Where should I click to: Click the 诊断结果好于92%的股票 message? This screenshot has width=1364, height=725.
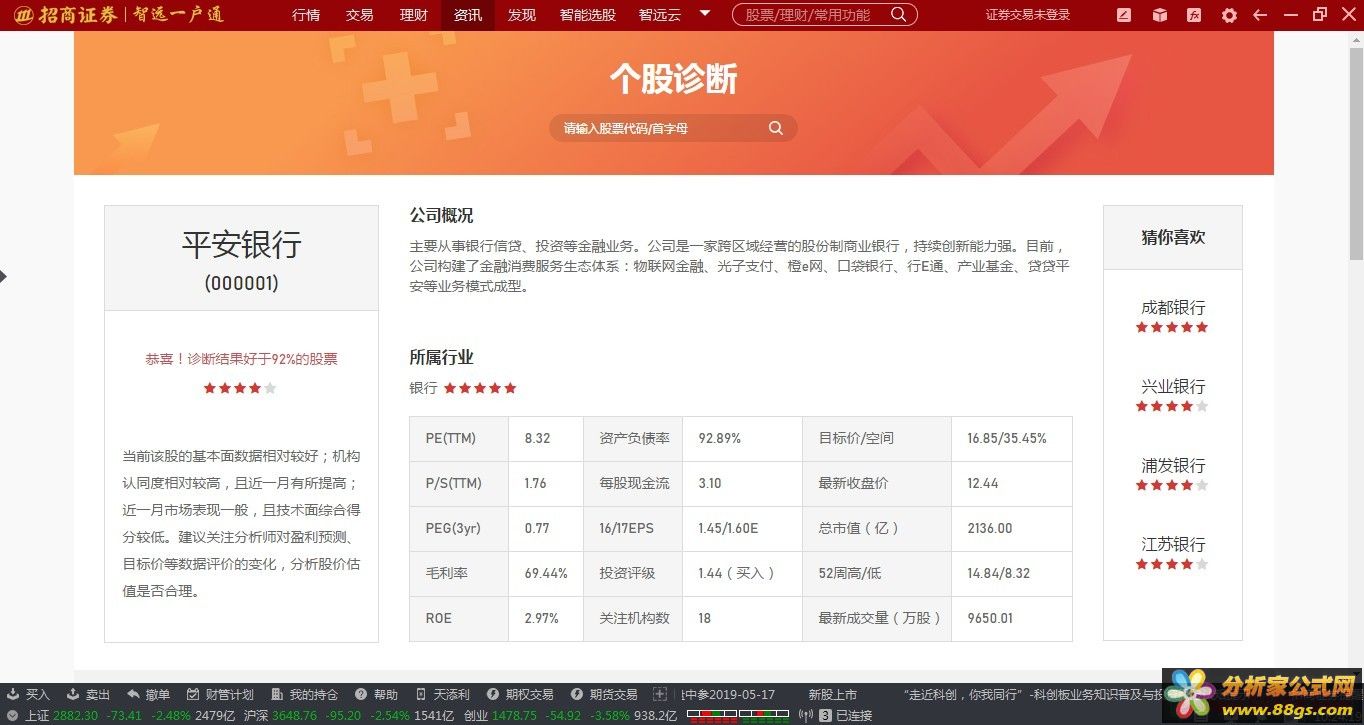tap(241, 359)
